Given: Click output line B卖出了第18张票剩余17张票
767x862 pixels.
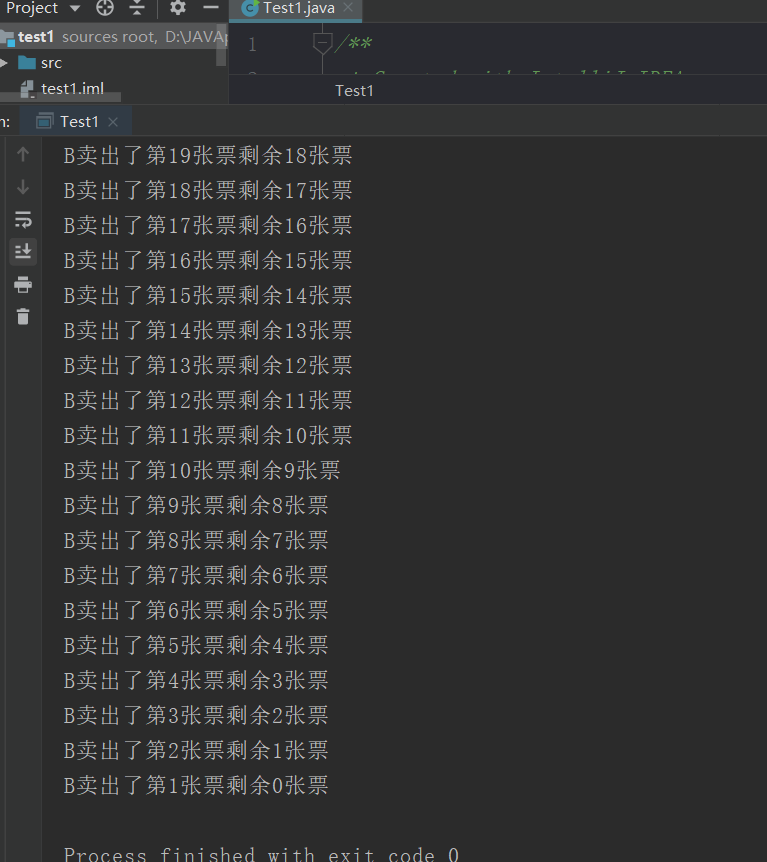Looking at the screenshot, I should [208, 191].
